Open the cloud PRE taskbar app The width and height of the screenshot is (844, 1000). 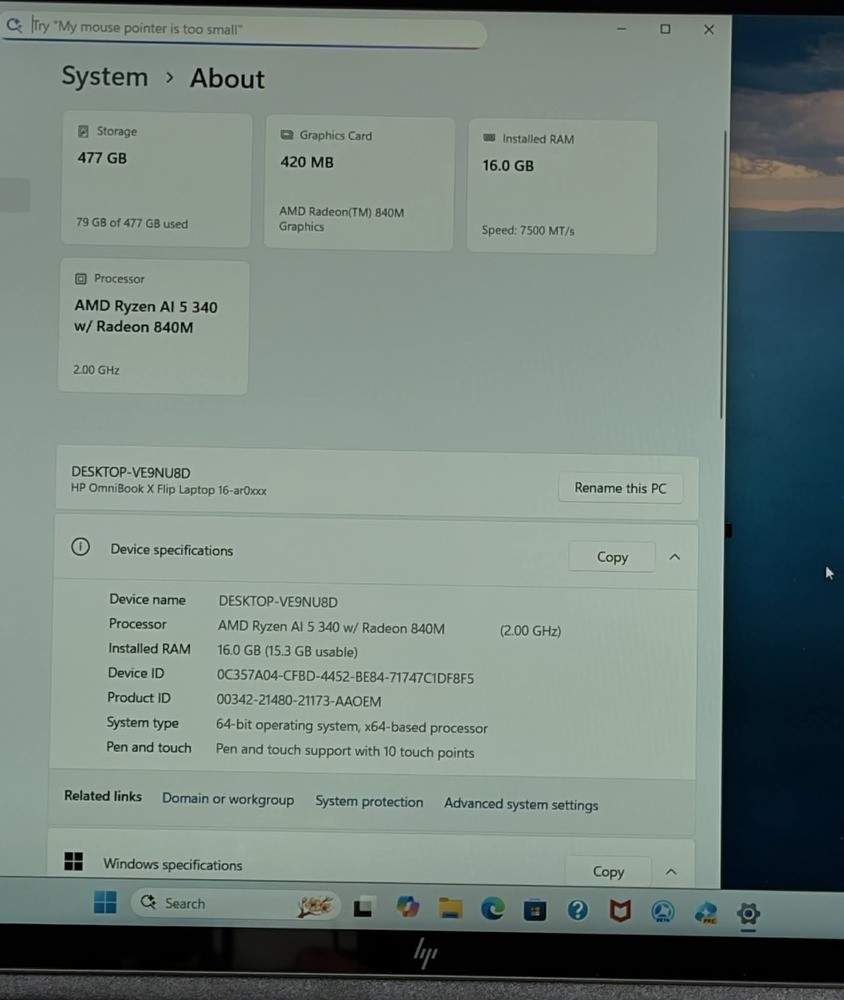pyautogui.click(x=706, y=913)
